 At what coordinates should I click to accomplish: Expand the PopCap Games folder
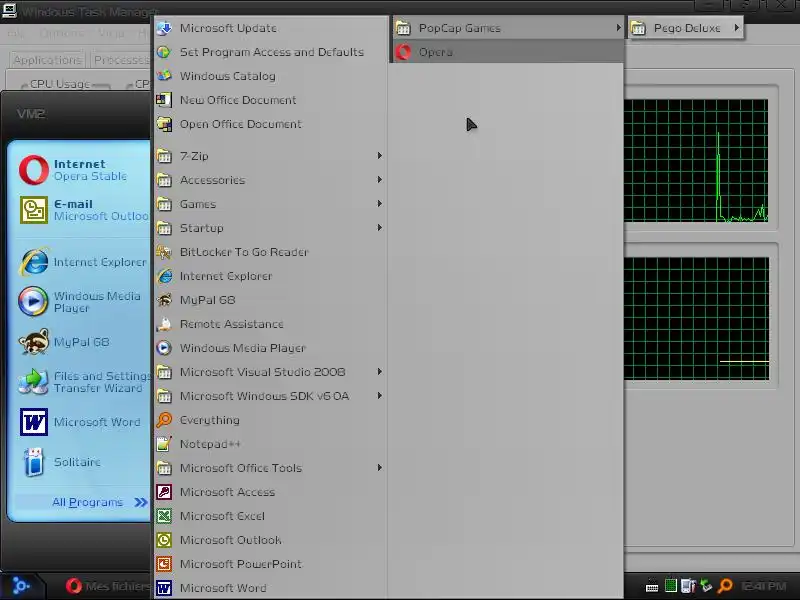[x=508, y=28]
